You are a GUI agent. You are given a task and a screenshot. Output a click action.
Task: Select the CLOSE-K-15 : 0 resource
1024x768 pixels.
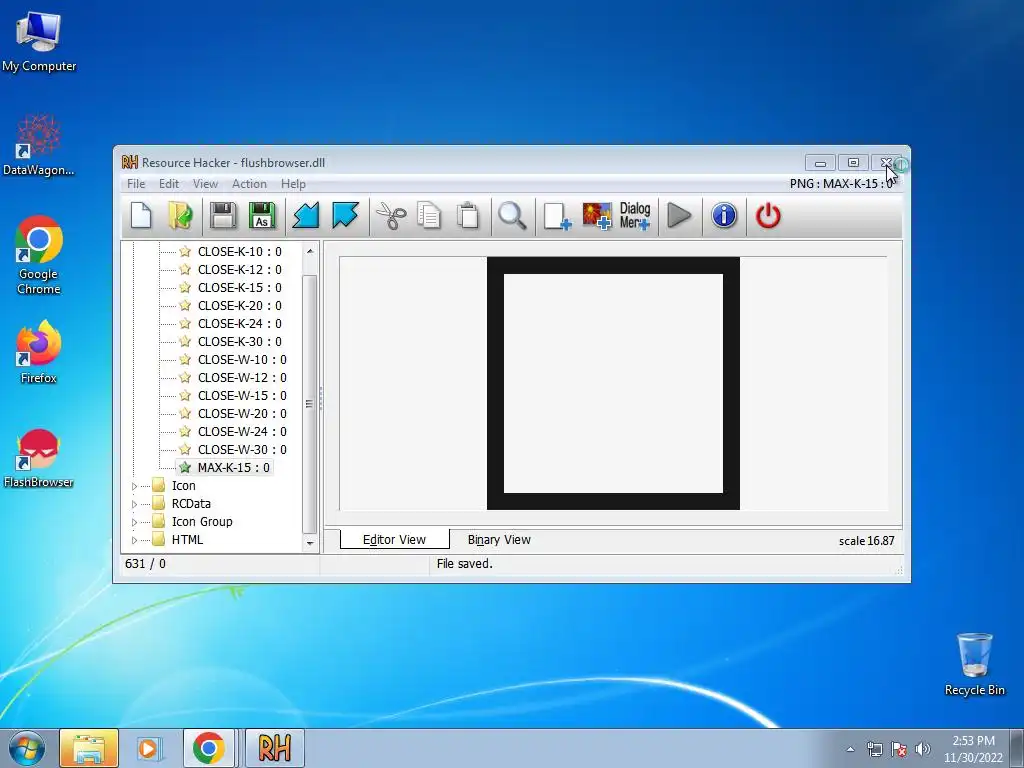240,287
